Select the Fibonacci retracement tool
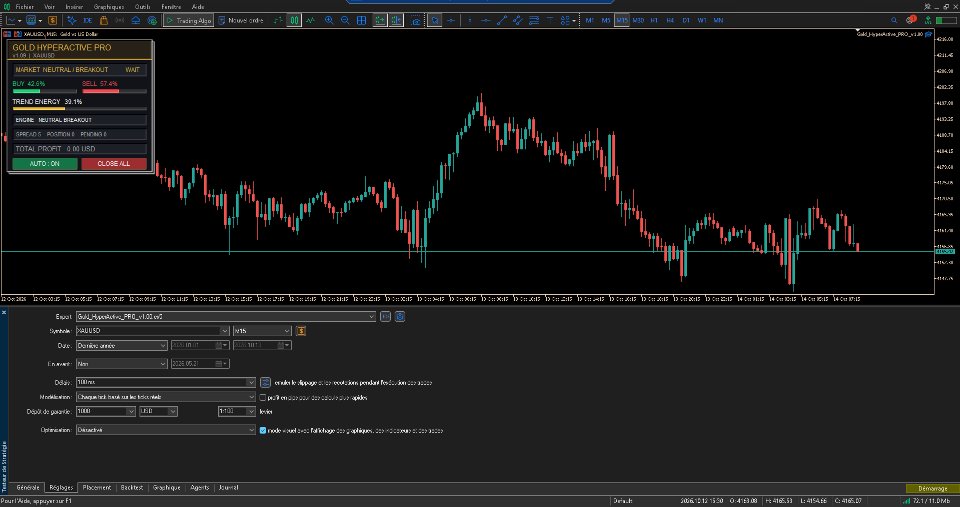This screenshot has width=960, height=507. click(534, 20)
